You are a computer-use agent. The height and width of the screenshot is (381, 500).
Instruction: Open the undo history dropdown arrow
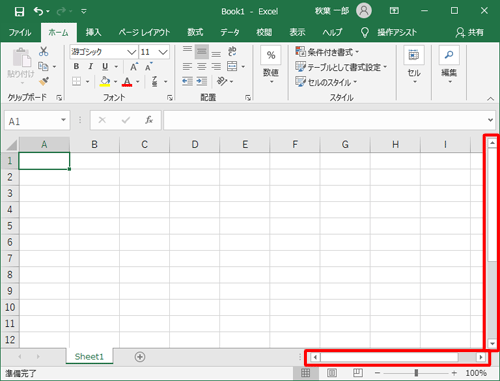pyautogui.click(x=48, y=12)
